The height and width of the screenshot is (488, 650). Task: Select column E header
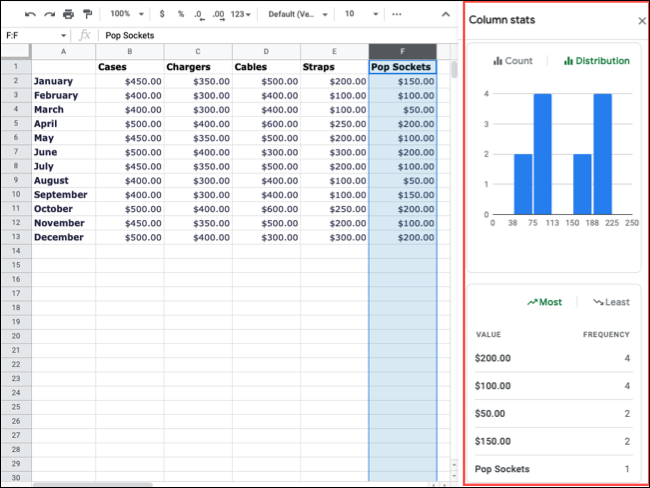point(334,51)
